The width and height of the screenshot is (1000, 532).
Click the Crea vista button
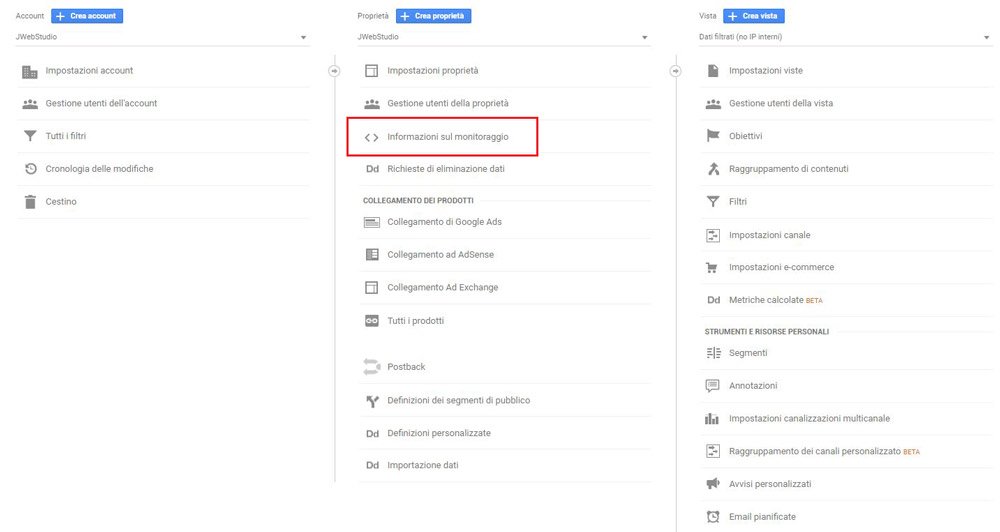[754, 16]
